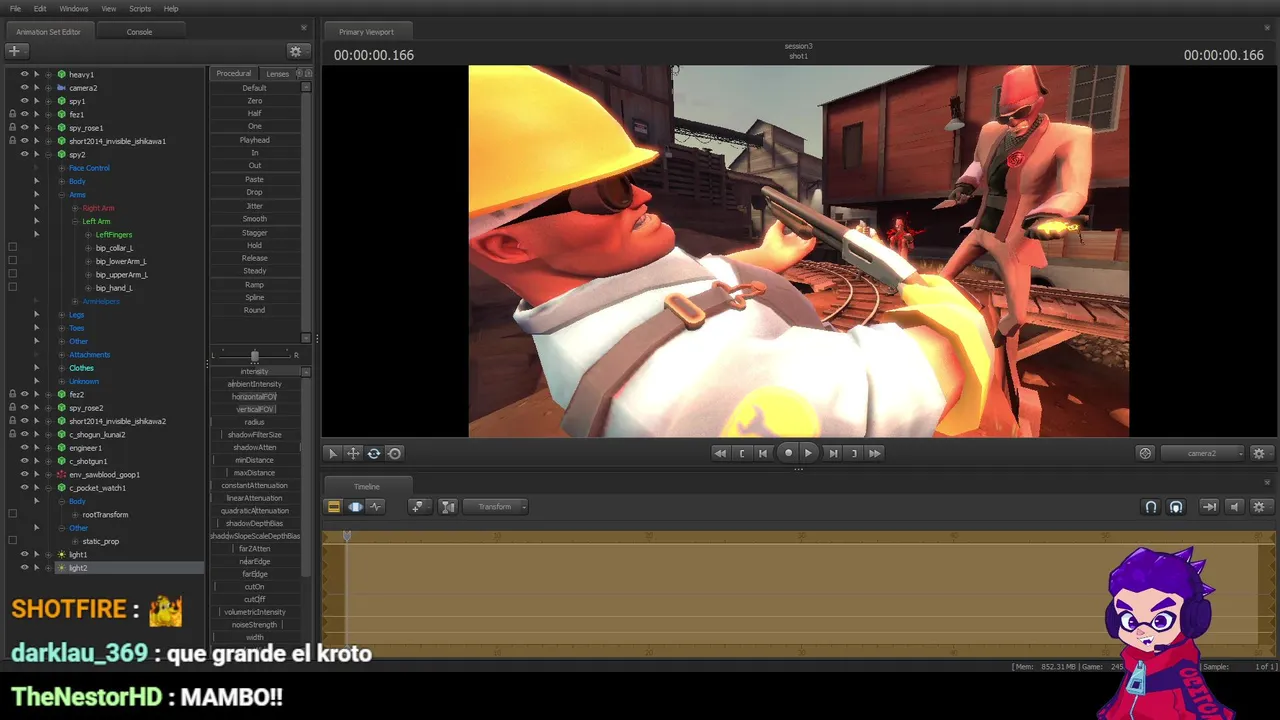Viewport: 1280px width, 720px height.
Task: Activate the screen manipulator circle tool
Action: [395, 453]
